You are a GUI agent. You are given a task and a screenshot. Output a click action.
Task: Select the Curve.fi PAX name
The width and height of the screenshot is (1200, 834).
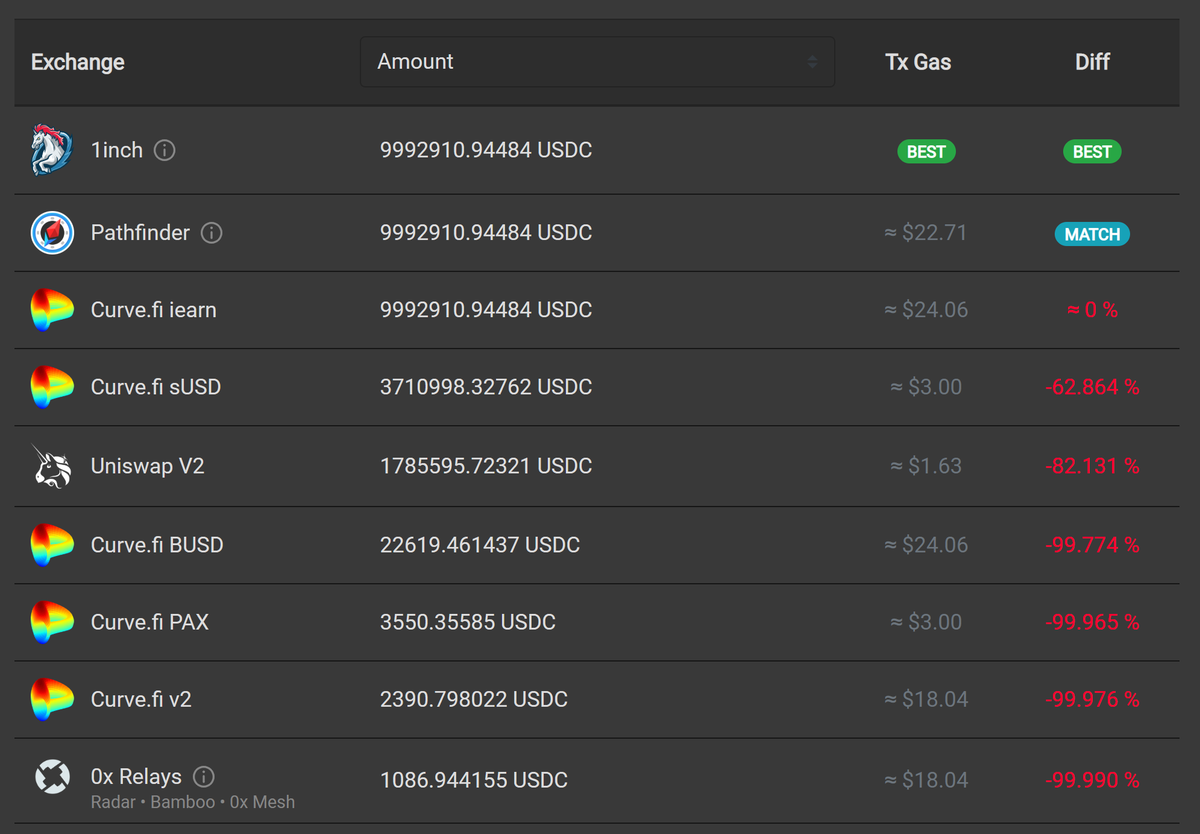pos(150,622)
